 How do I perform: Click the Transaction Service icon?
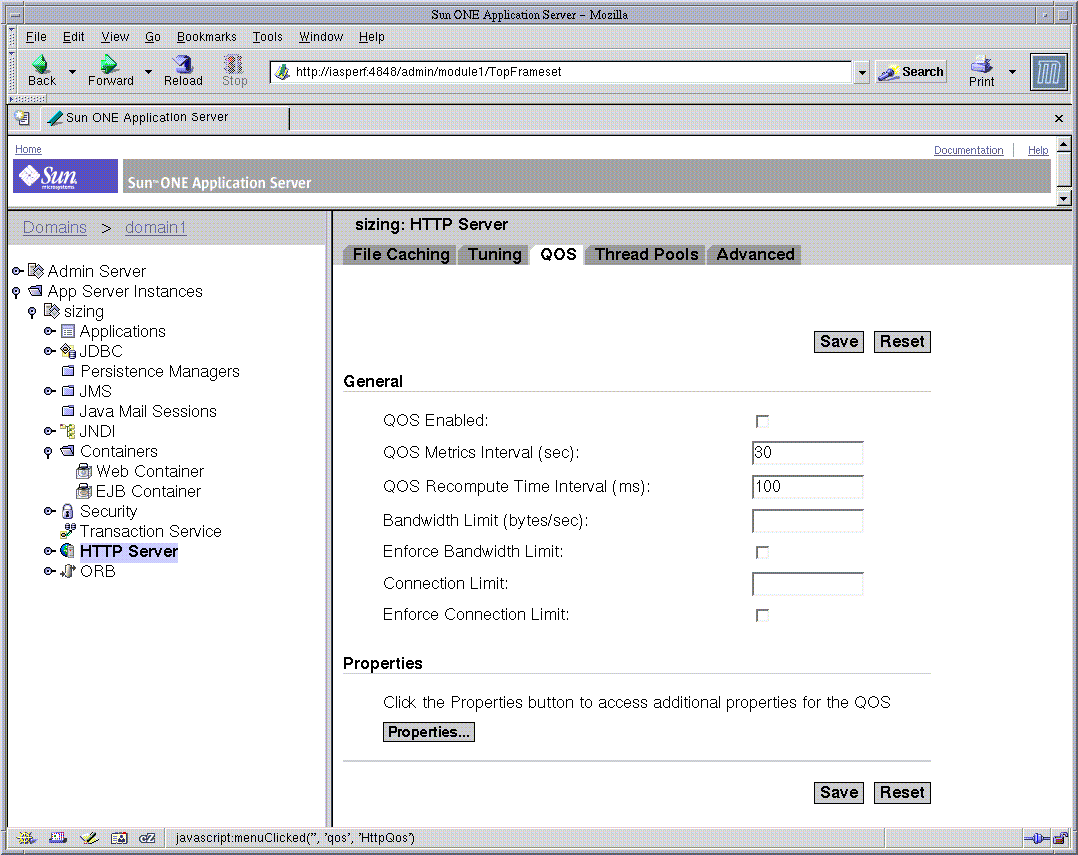click(68, 531)
